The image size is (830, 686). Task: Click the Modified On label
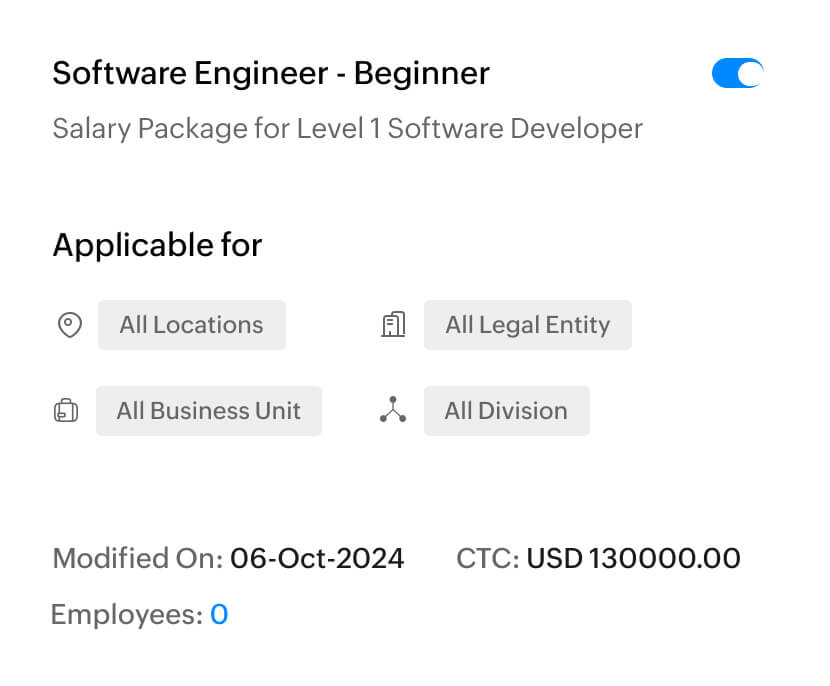(x=137, y=558)
